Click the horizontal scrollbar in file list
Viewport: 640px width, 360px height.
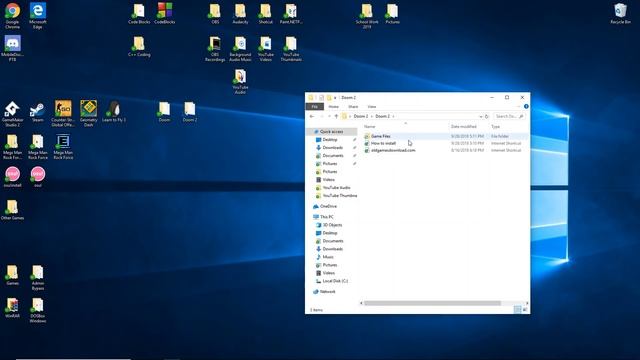432,303
